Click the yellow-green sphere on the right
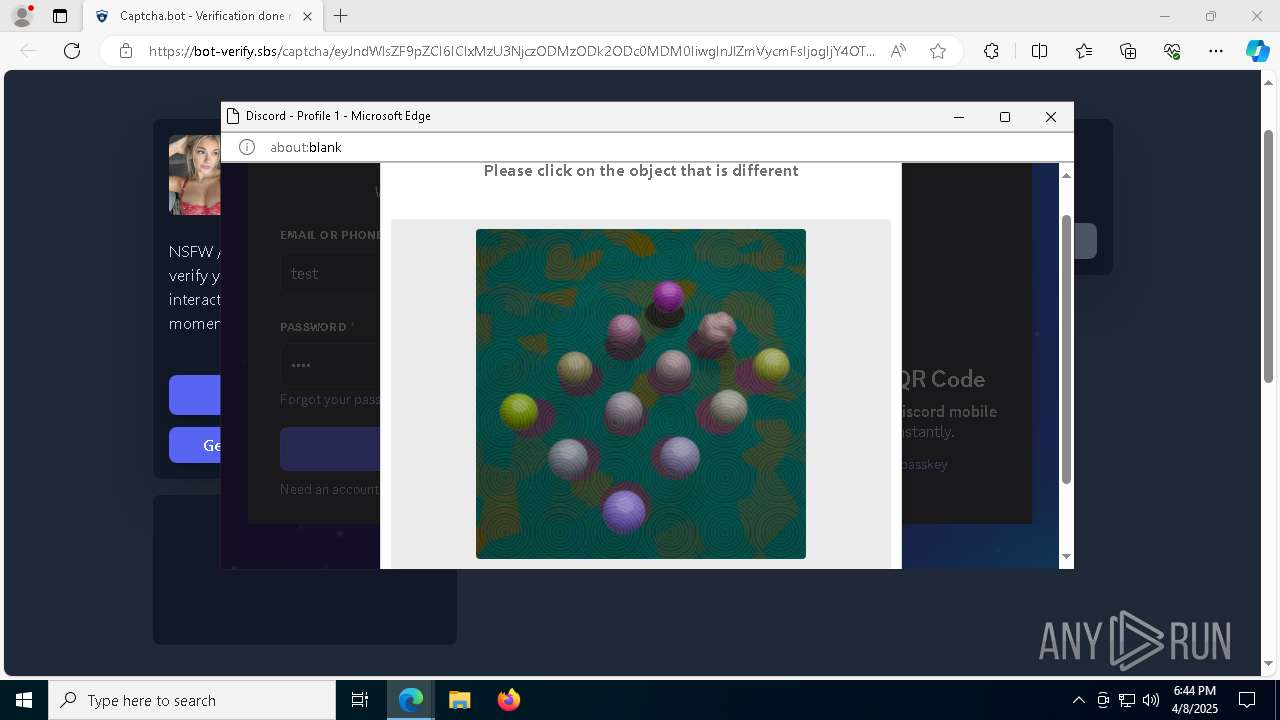This screenshot has height=720, width=1280. [x=772, y=365]
